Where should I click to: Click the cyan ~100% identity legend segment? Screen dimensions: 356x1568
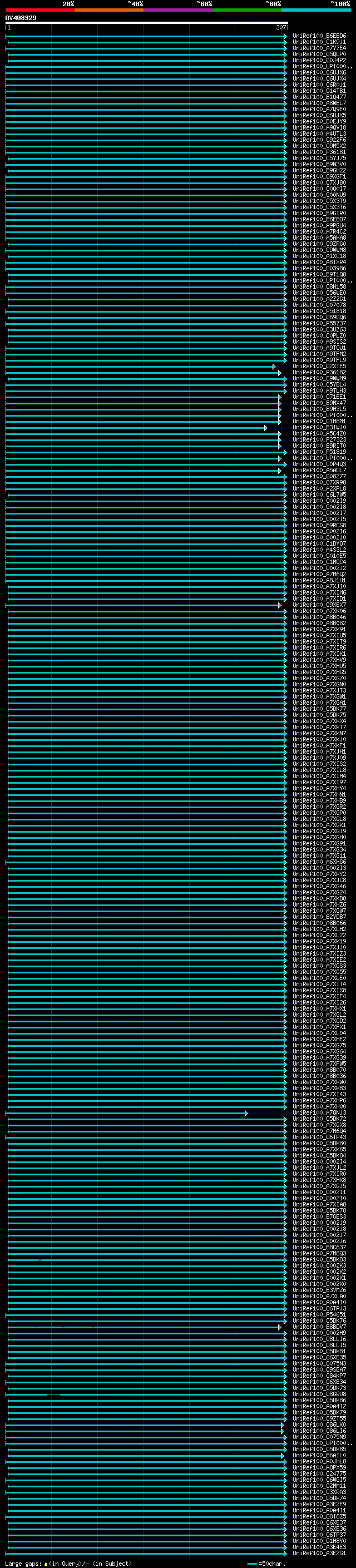tap(316, 10)
